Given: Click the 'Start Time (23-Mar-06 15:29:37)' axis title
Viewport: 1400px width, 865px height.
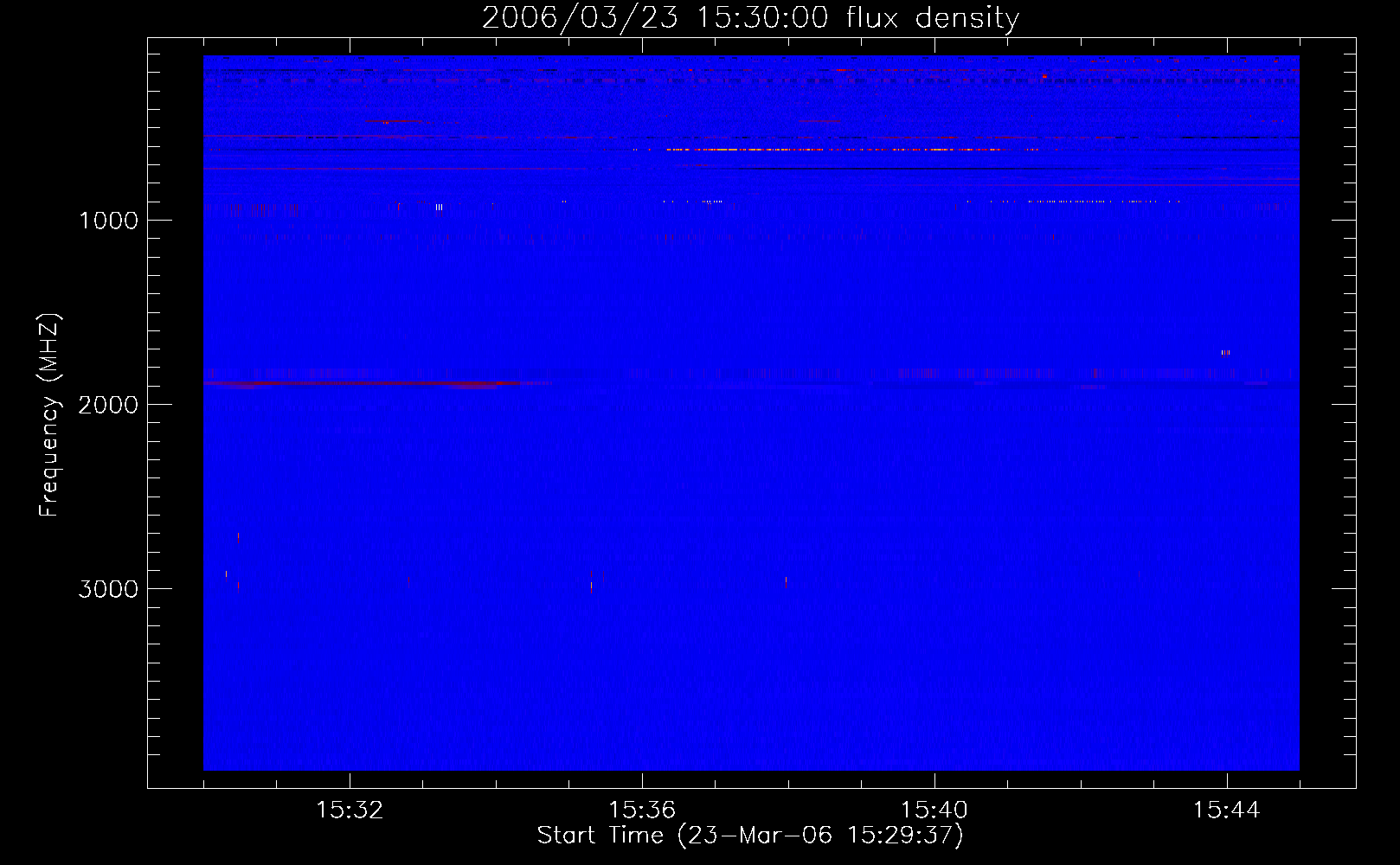Looking at the screenshot, I should coord(750,836).
